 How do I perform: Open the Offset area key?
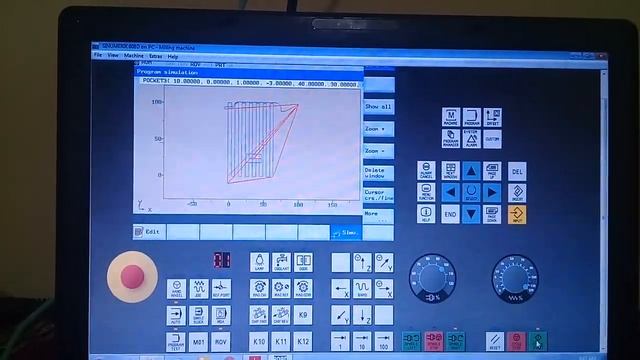point(492,117)
